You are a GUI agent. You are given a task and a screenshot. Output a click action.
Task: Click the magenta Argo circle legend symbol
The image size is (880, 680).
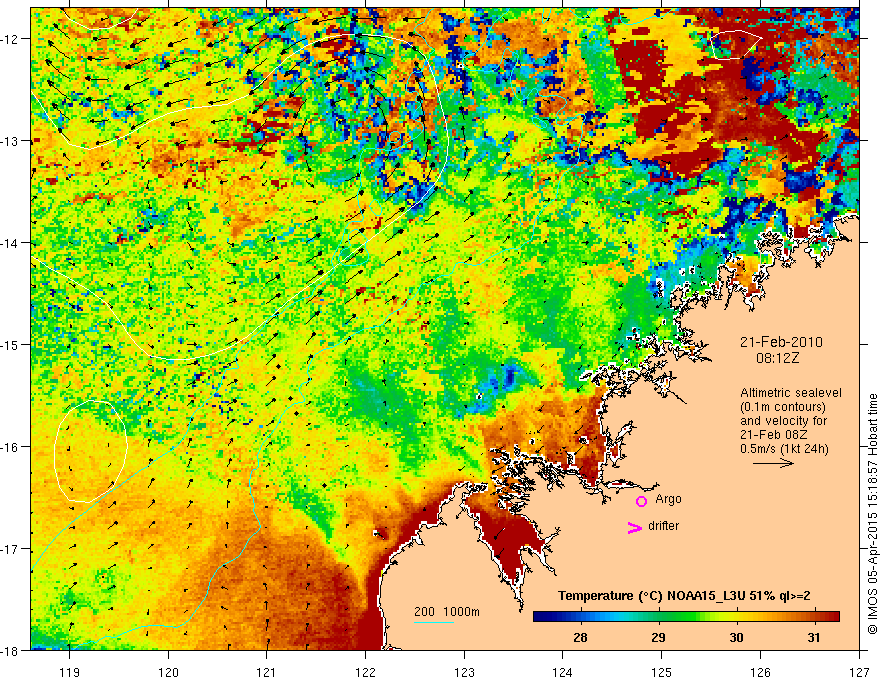click(641, 501)
